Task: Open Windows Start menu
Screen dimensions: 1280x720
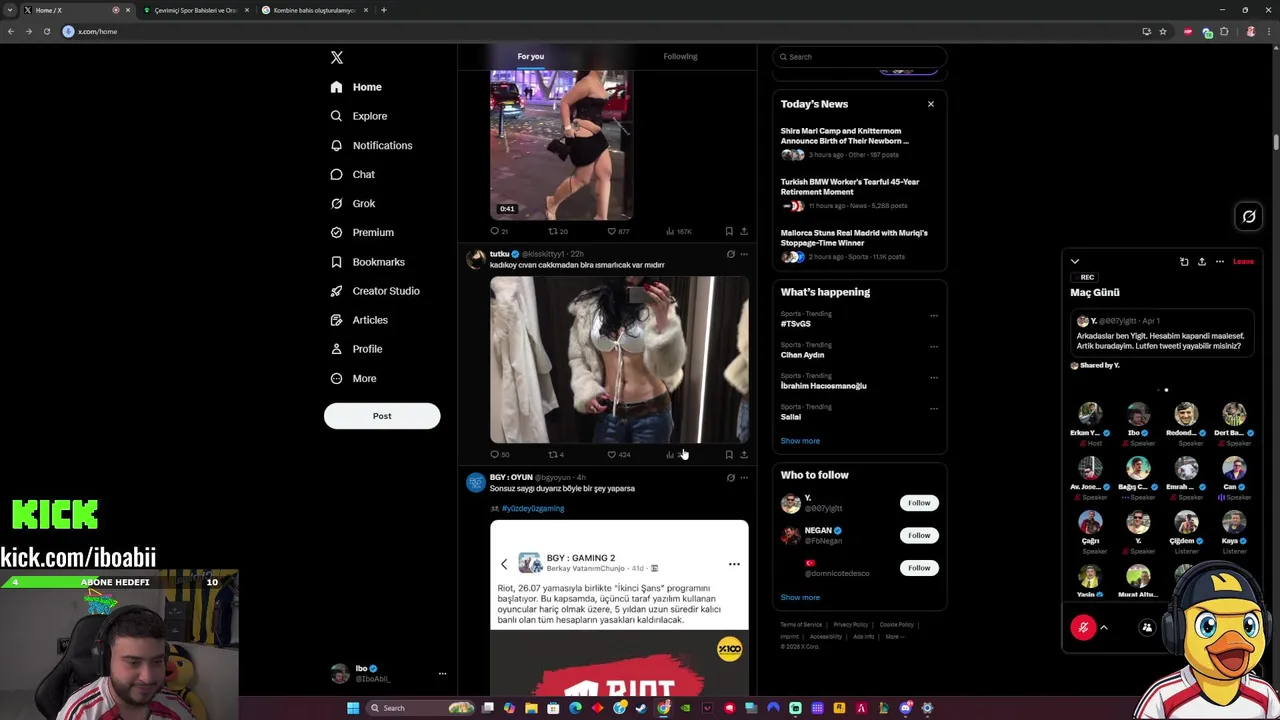Action: coord(353,708)
